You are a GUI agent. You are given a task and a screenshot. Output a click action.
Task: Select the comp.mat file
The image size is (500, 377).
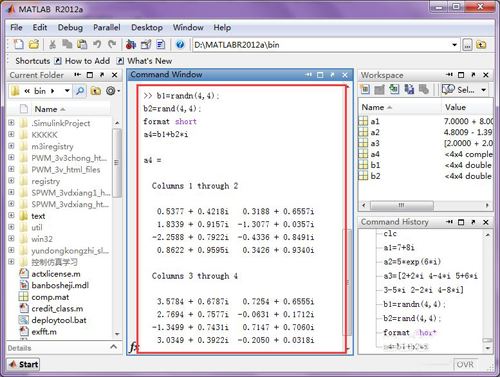pyautogui.click(x=50, y=297)
